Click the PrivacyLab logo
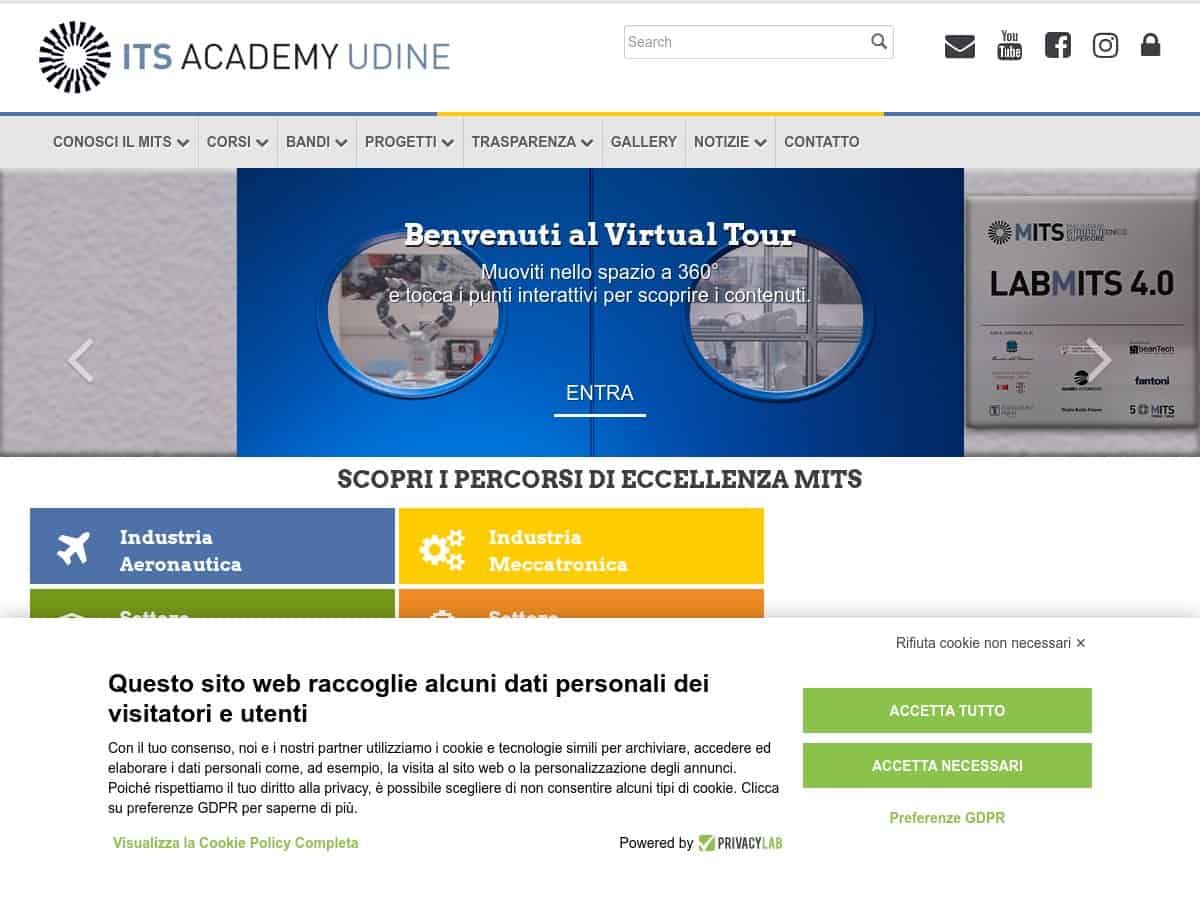Image resolution: width=1200 pixels, height=900 pixels. click(740, 843)
